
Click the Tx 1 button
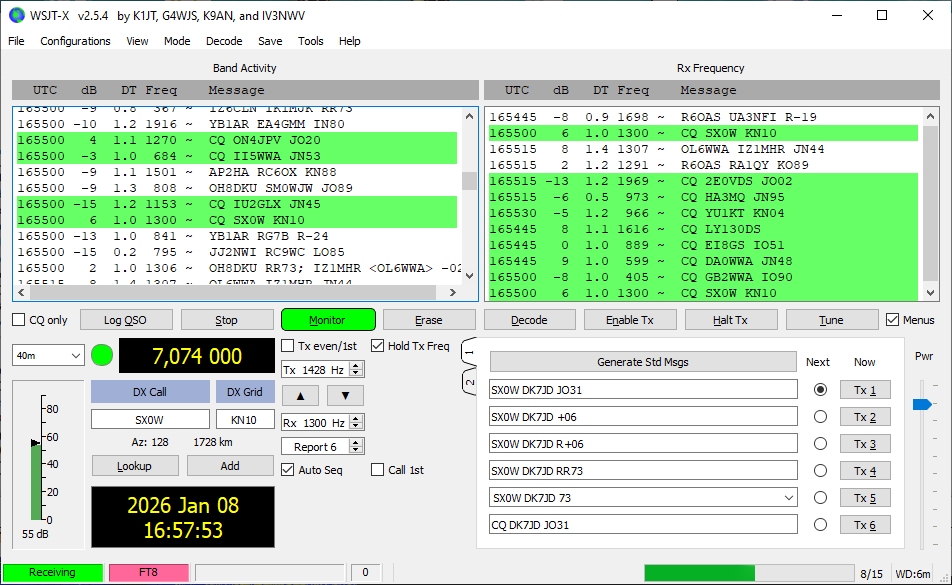[865, 390]
